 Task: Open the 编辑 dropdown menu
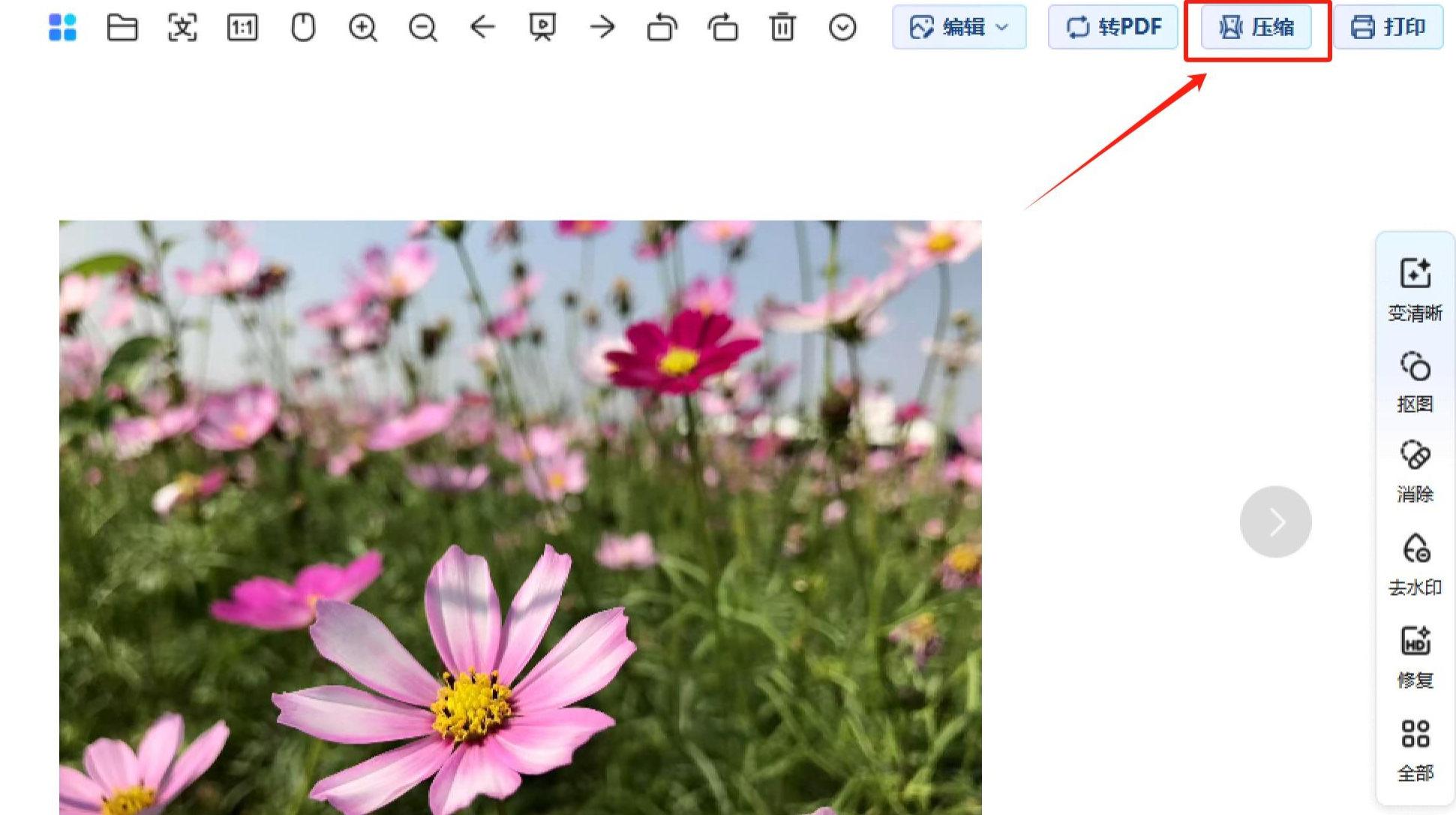(959, 28)
